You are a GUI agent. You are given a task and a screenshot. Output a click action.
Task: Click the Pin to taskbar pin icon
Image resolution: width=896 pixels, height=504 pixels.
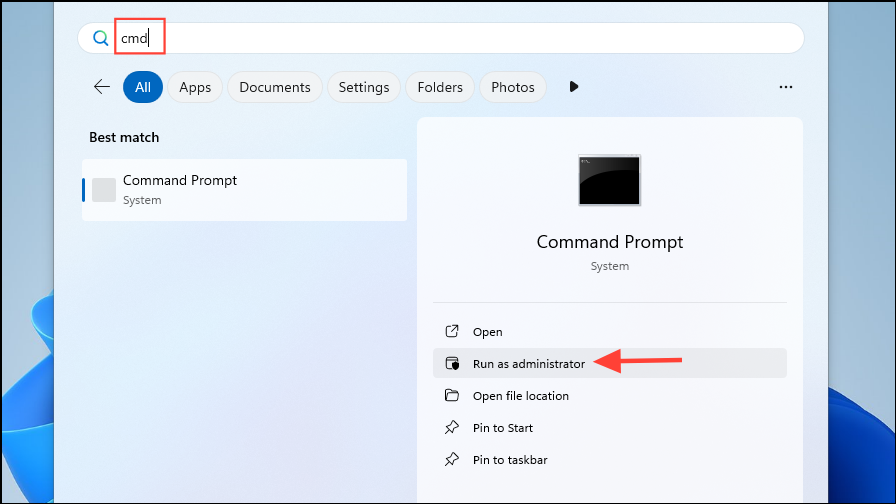click(452, 459)
